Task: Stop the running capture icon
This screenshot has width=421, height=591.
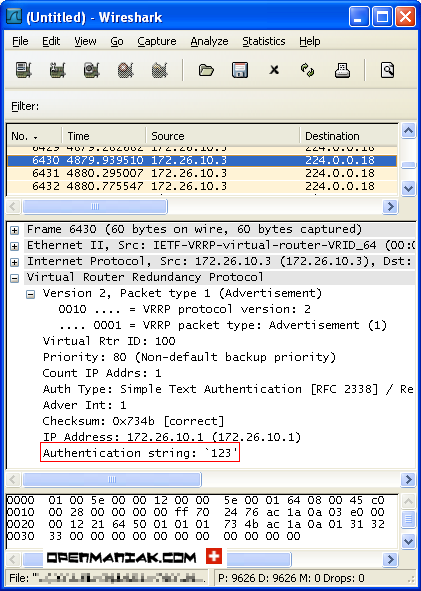Action: (126, 70)
